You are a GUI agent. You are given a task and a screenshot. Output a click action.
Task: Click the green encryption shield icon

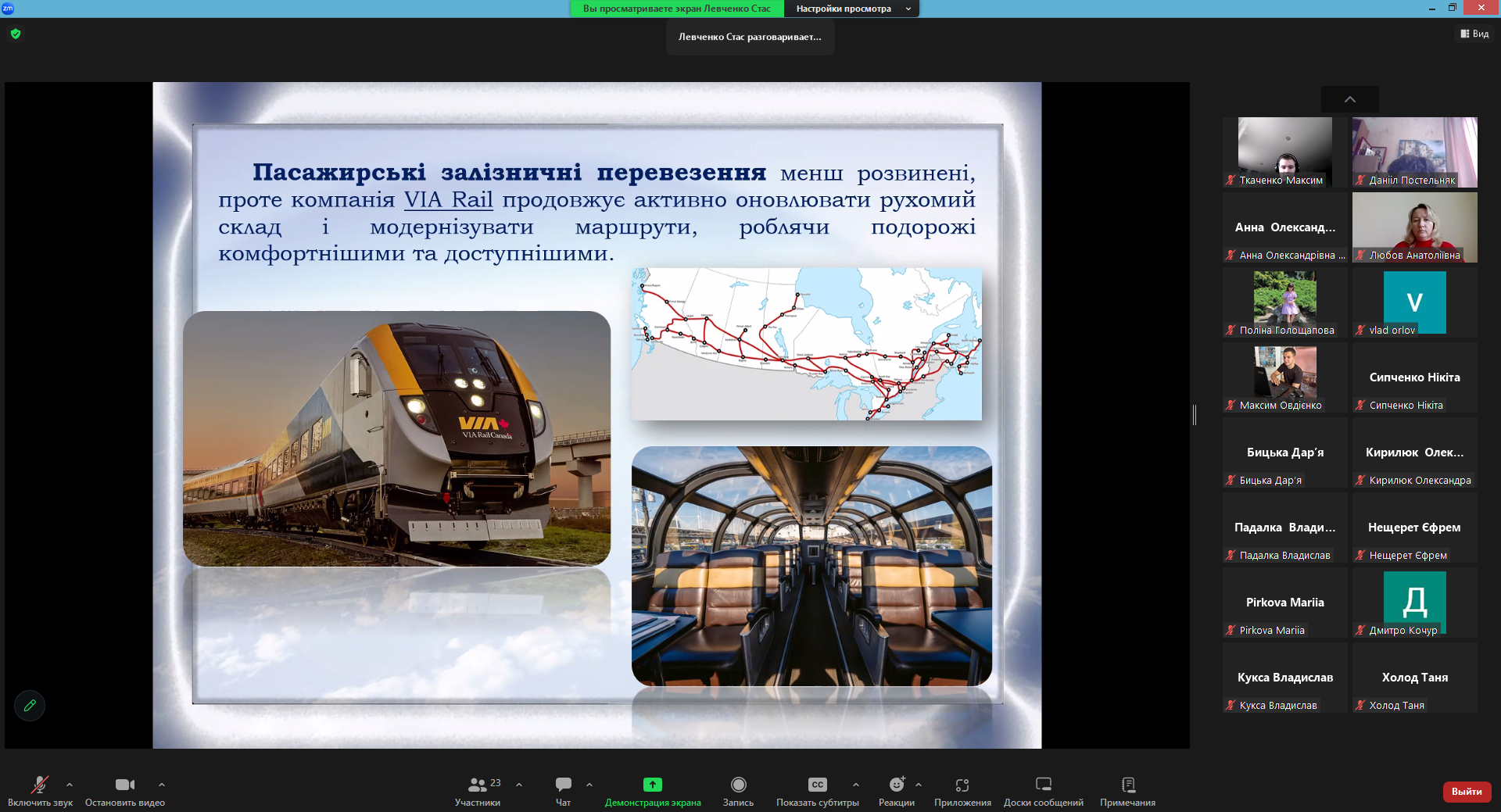[x=16, y=34]
